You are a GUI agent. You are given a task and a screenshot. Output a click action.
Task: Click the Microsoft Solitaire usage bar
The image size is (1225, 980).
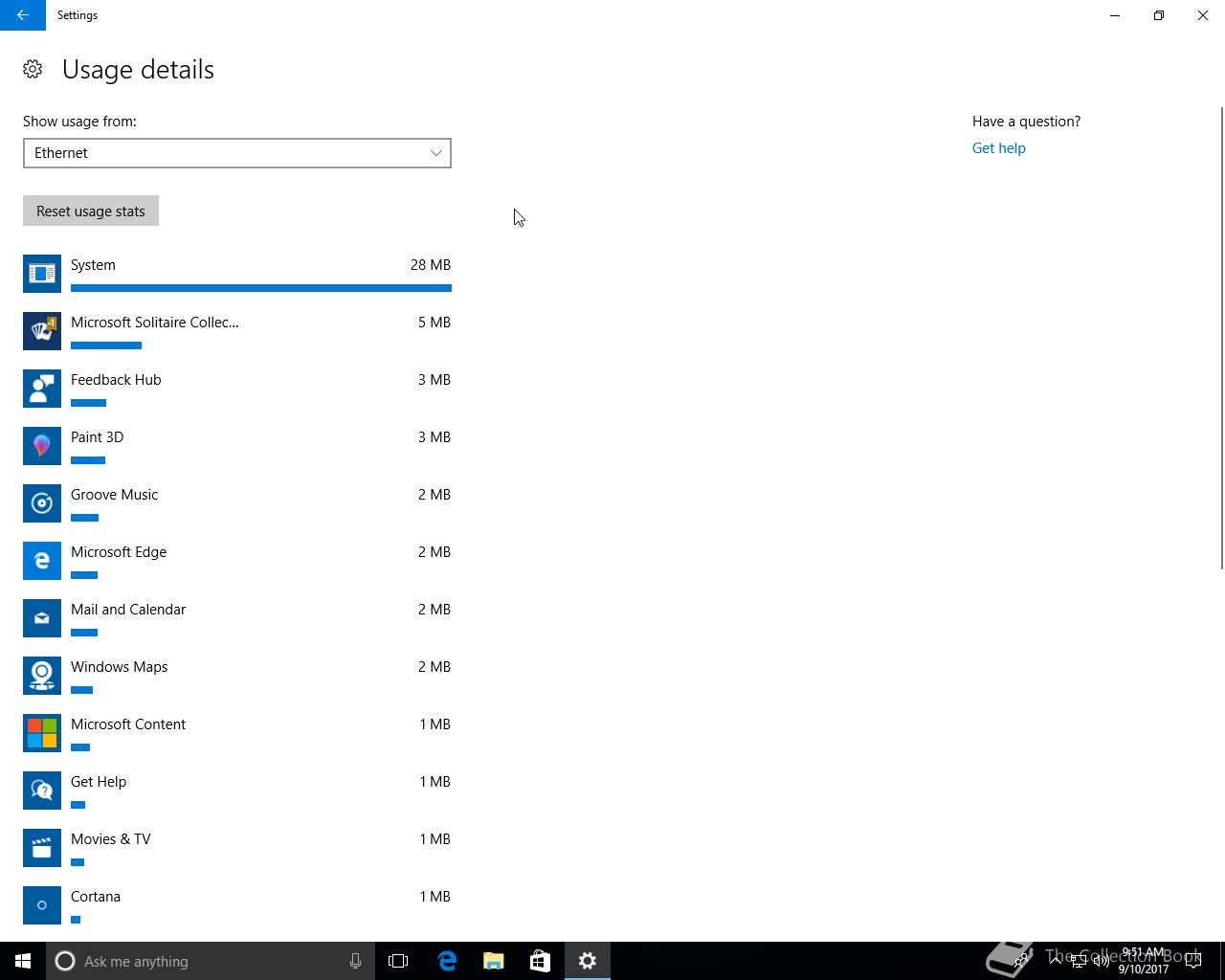pyautogui.click(x=106, y=345)
